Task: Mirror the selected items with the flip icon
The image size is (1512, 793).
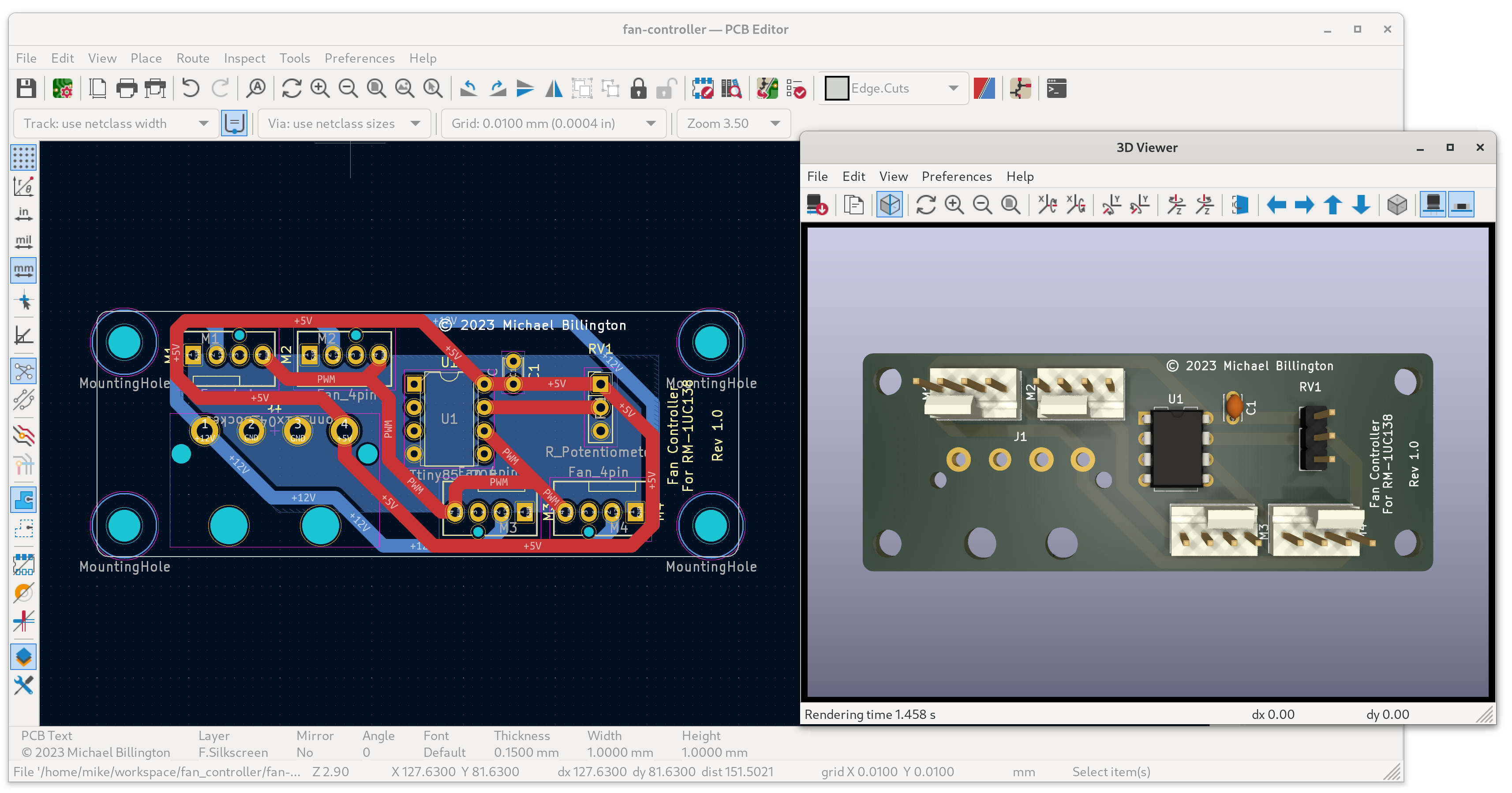Action: [554, 89]
